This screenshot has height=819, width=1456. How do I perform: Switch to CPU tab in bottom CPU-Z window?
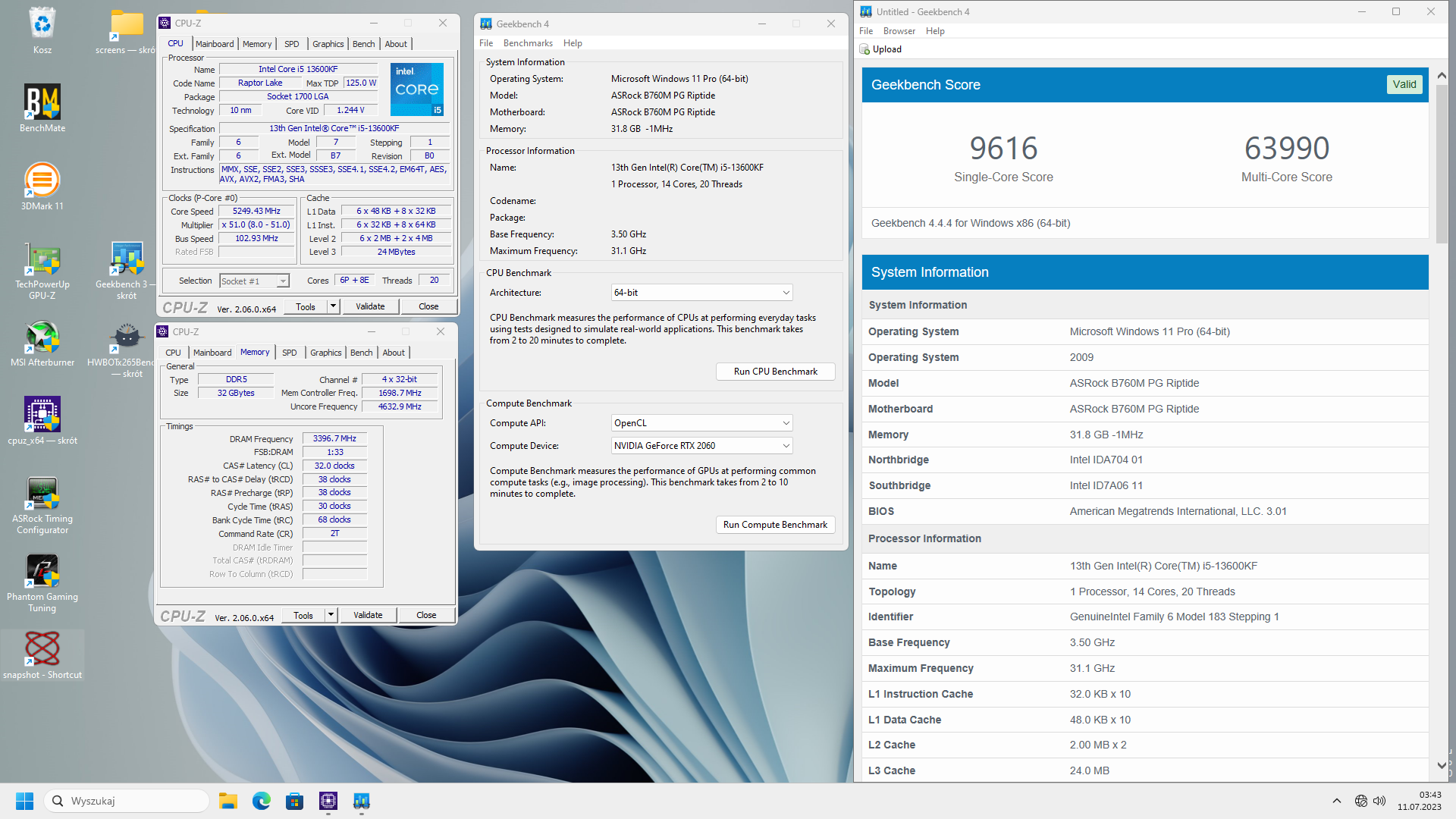coord(173,353)
